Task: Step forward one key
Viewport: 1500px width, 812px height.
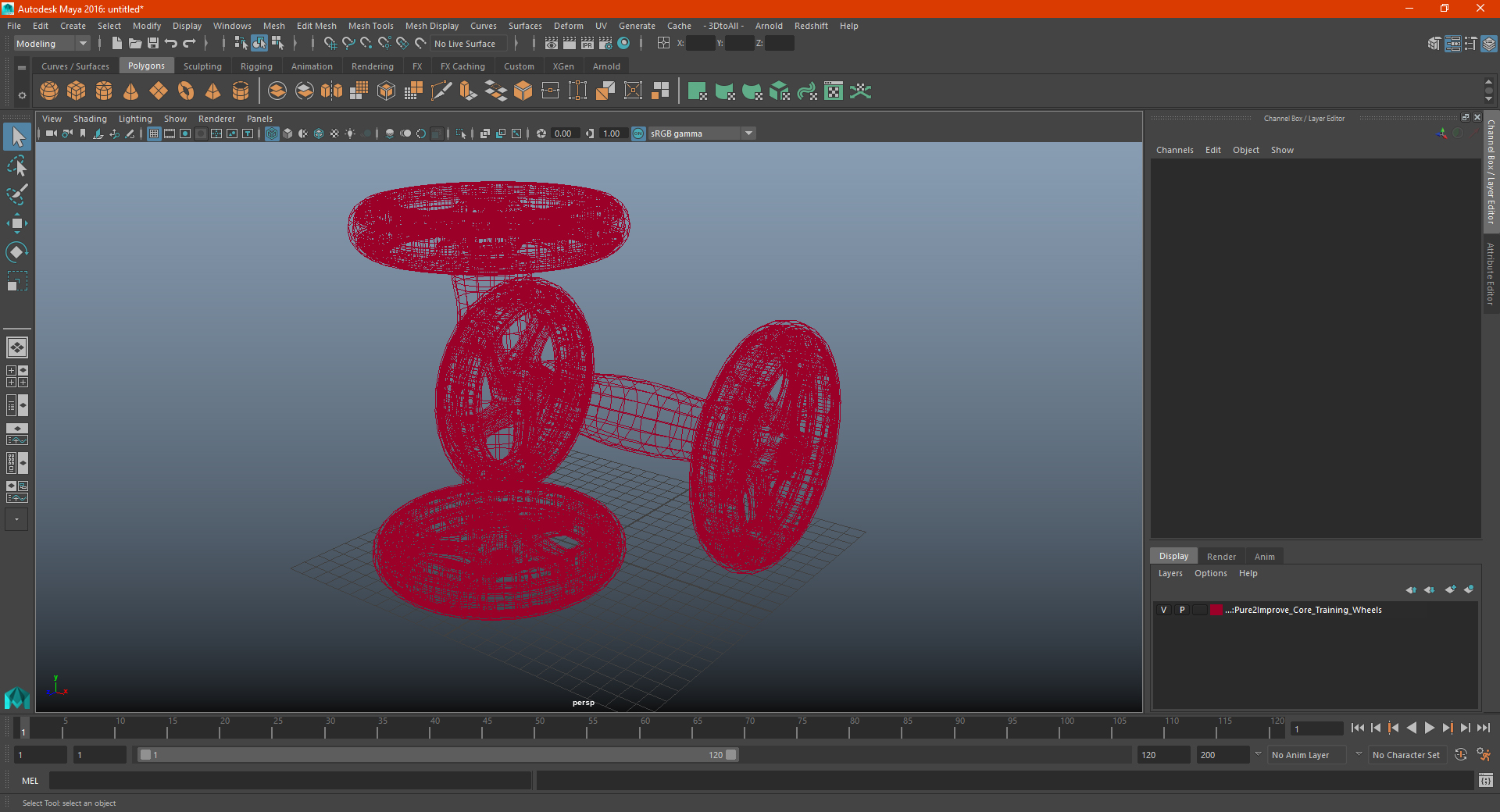Action: click(x=1447, y=728)
